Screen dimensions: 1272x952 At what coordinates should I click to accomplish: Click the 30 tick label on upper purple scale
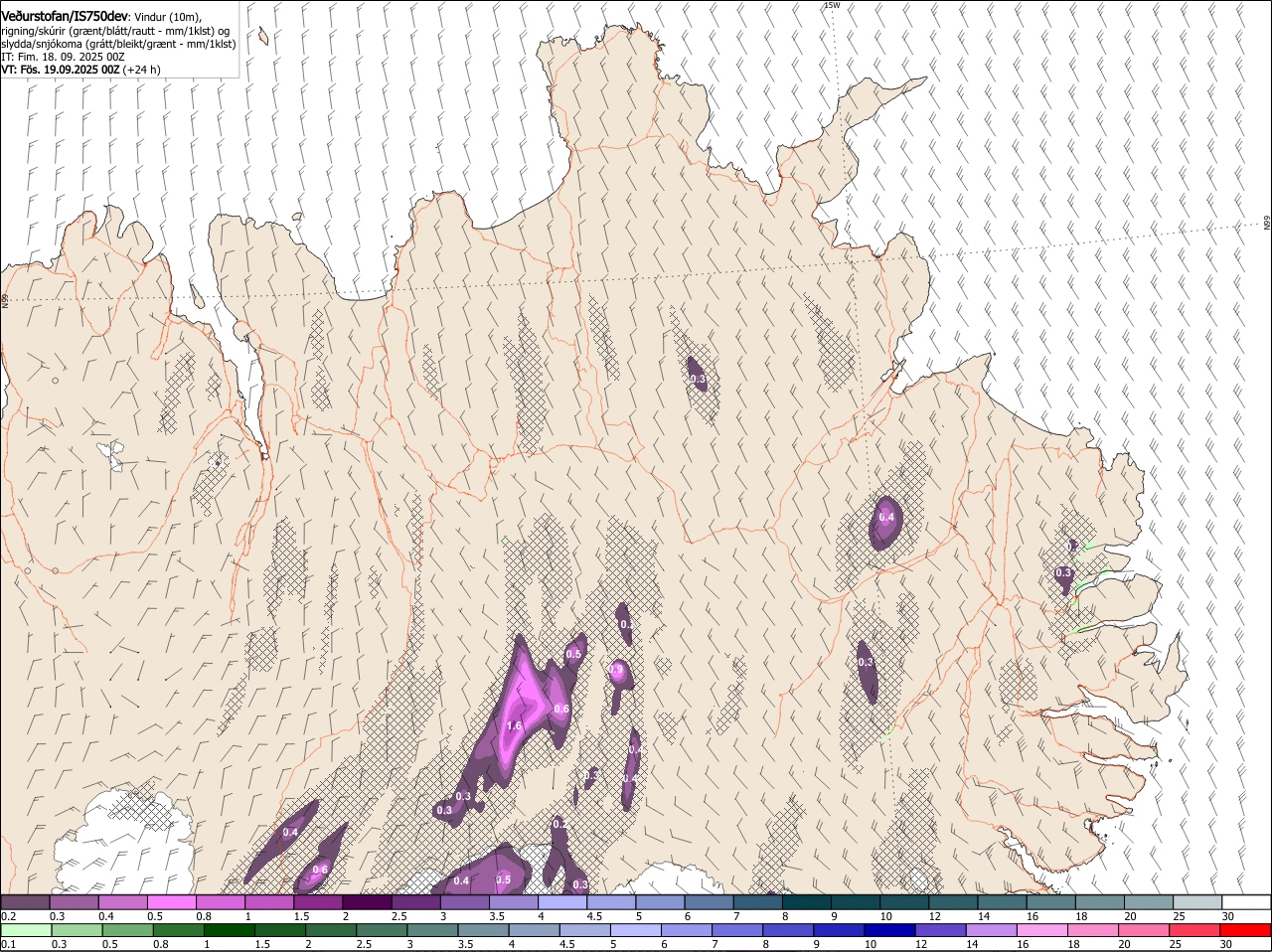[1228, 915]
